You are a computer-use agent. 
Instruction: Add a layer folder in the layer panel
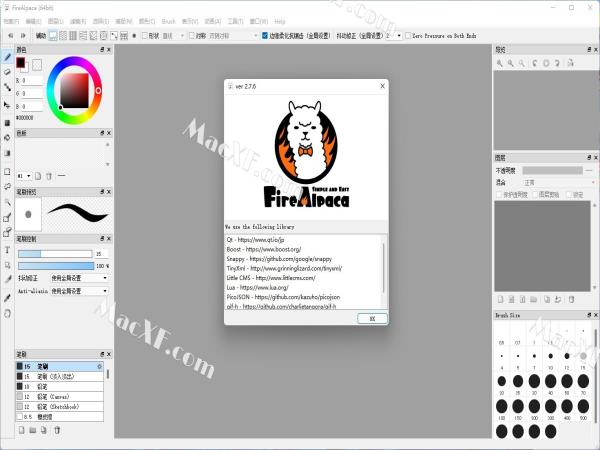534,300
